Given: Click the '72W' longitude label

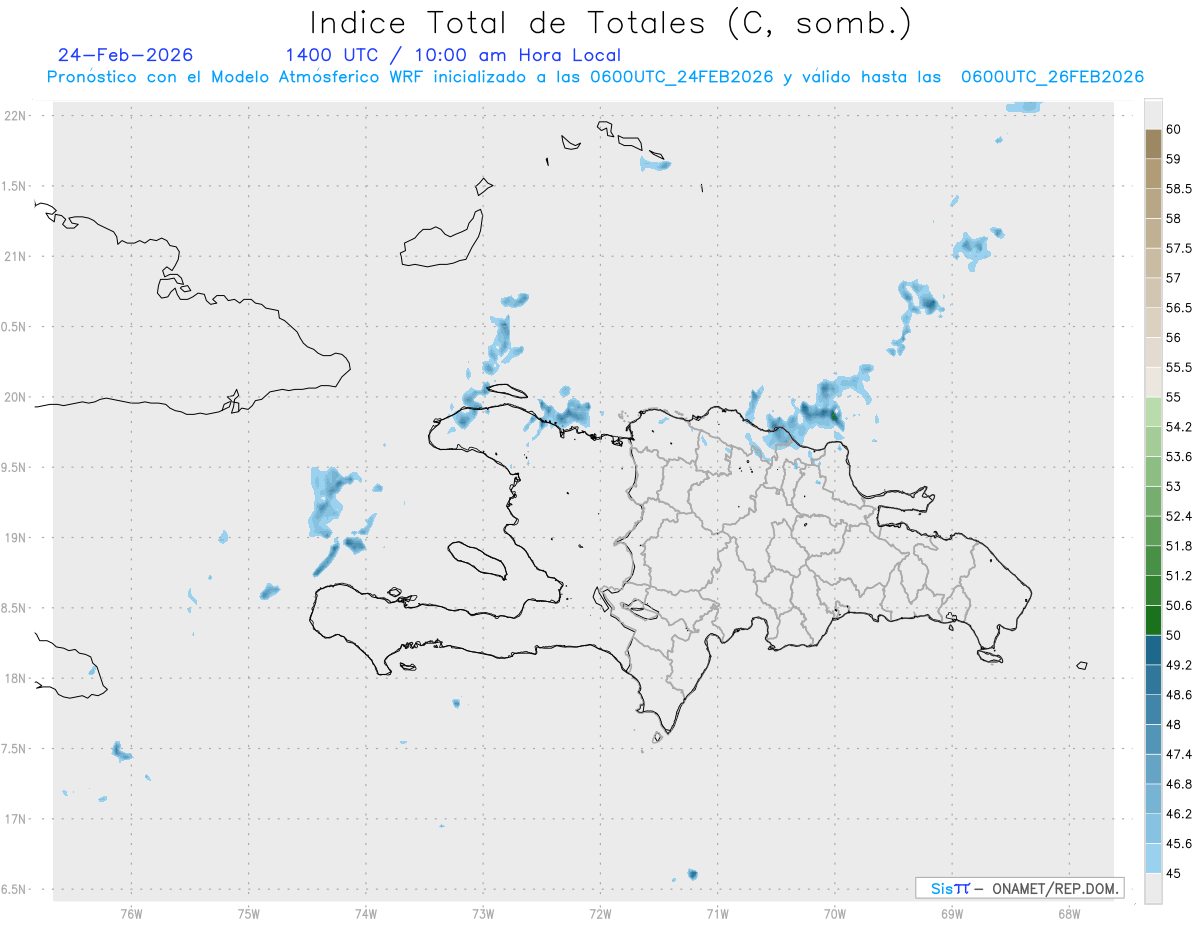Looking at the screenshot, I should point(601,914).
